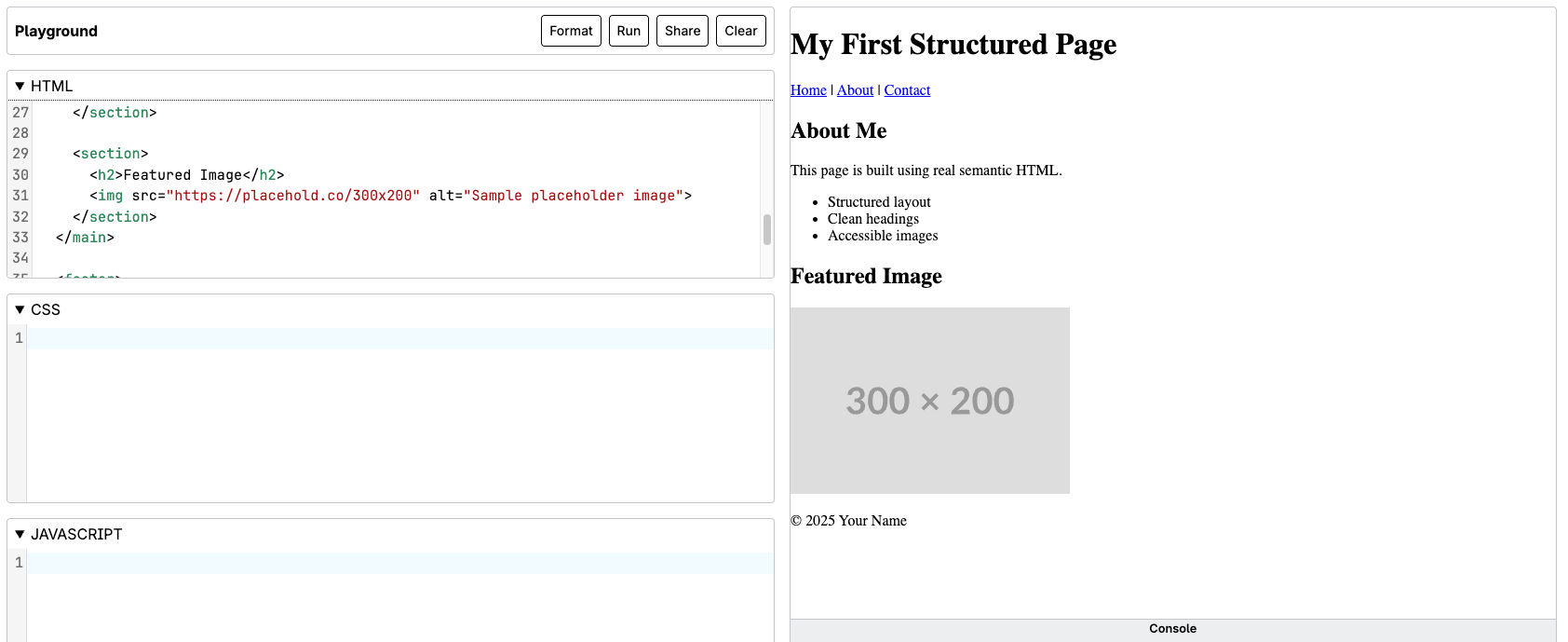
Task: Click 'Structured layout' list item
Action: point(879,202)
